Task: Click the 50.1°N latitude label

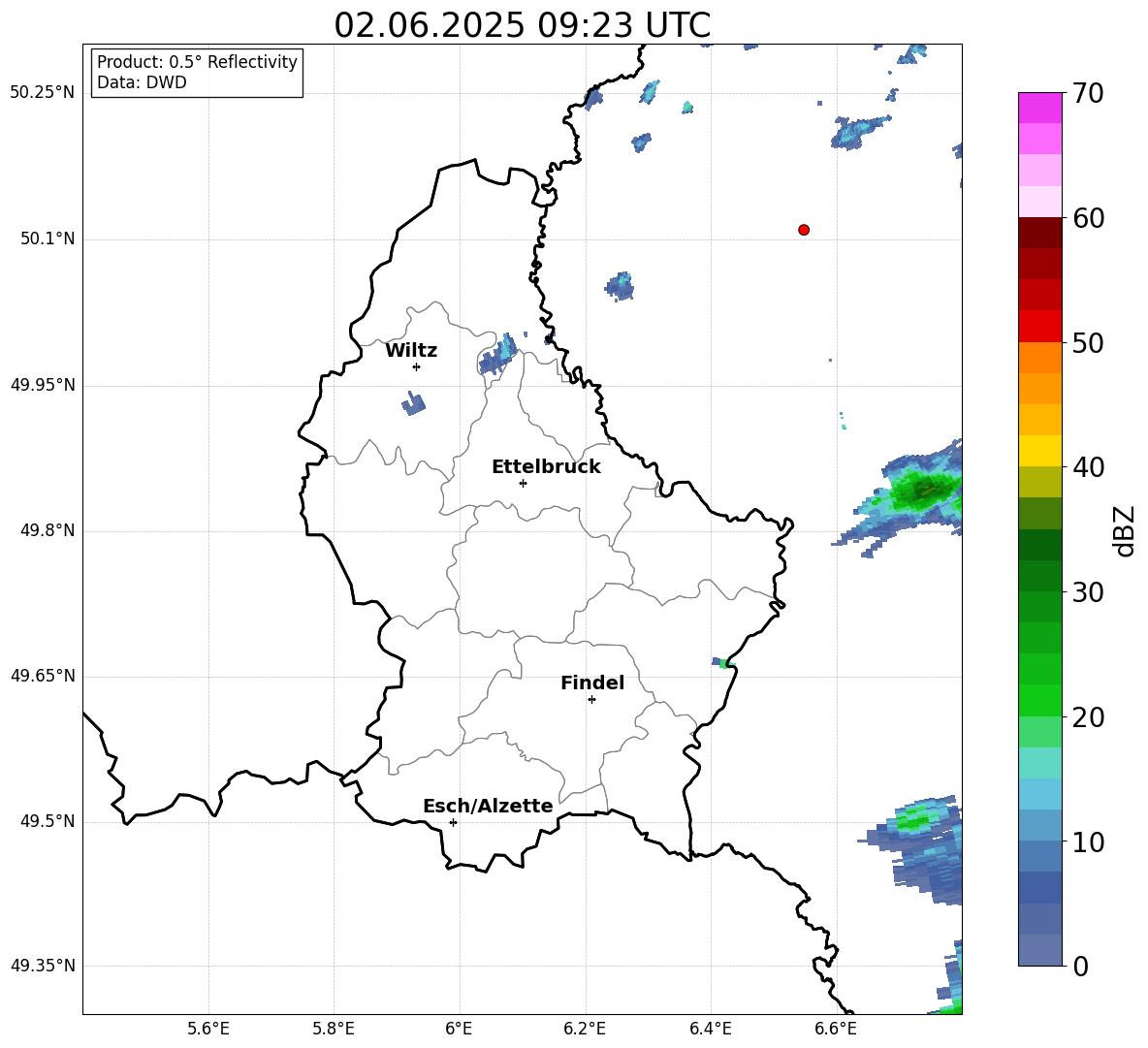Action: pos(48,239)
